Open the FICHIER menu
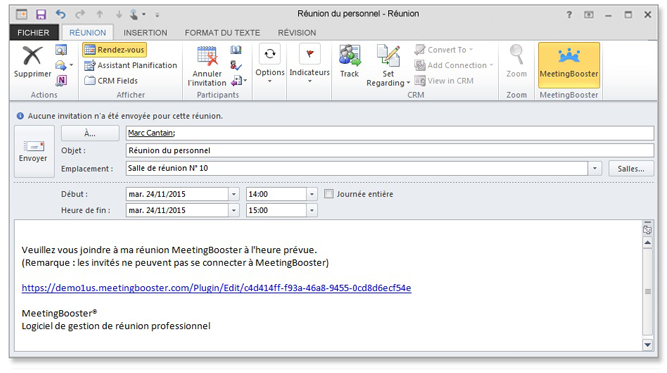The height and width of the screenshot is (373, 667). coord(33,33)
